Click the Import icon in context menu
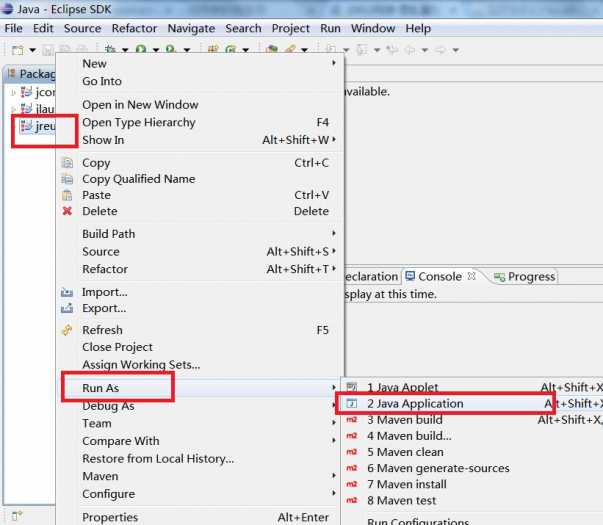This screenshot has width=603, height=525. coord(67,292)
